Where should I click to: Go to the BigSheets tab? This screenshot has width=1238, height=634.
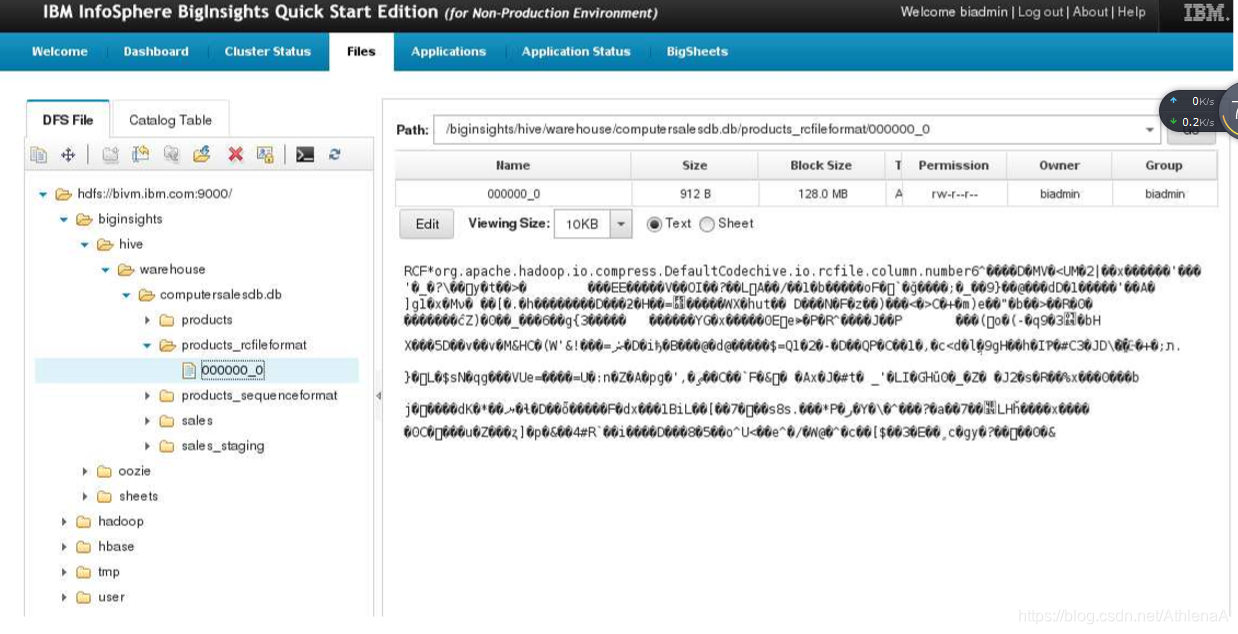click(x=697, y=52)
